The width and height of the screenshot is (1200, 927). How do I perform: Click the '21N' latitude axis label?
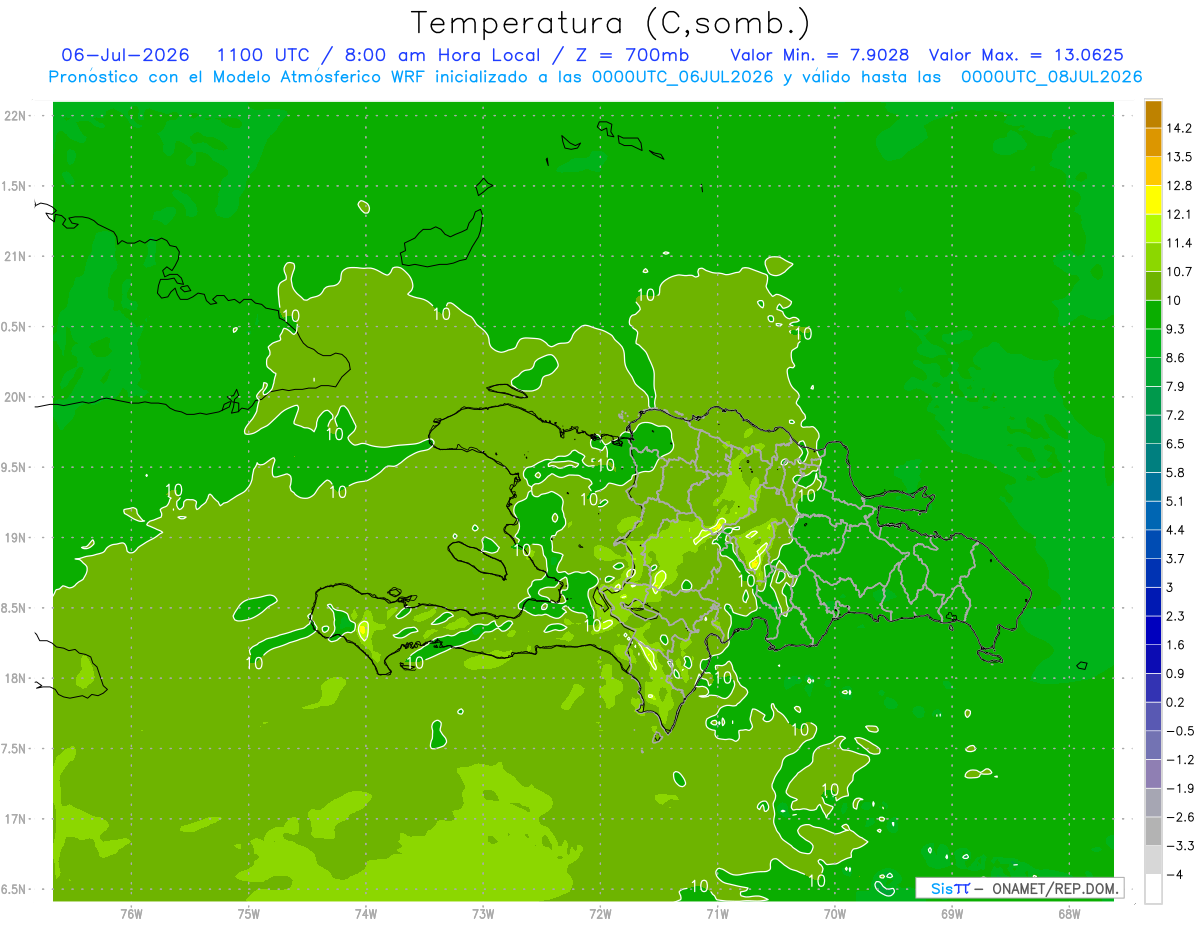coord(16,257)
